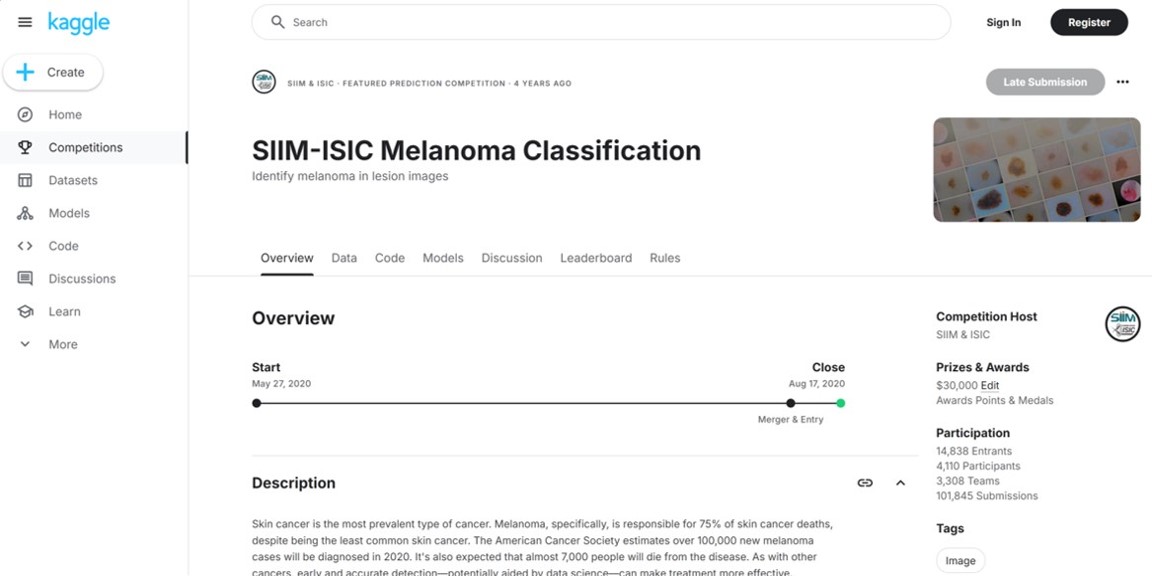Viewport: 1152px width, 576px height.
Task: Open Datasets via the table icon
Action: (x=25, y=180)
